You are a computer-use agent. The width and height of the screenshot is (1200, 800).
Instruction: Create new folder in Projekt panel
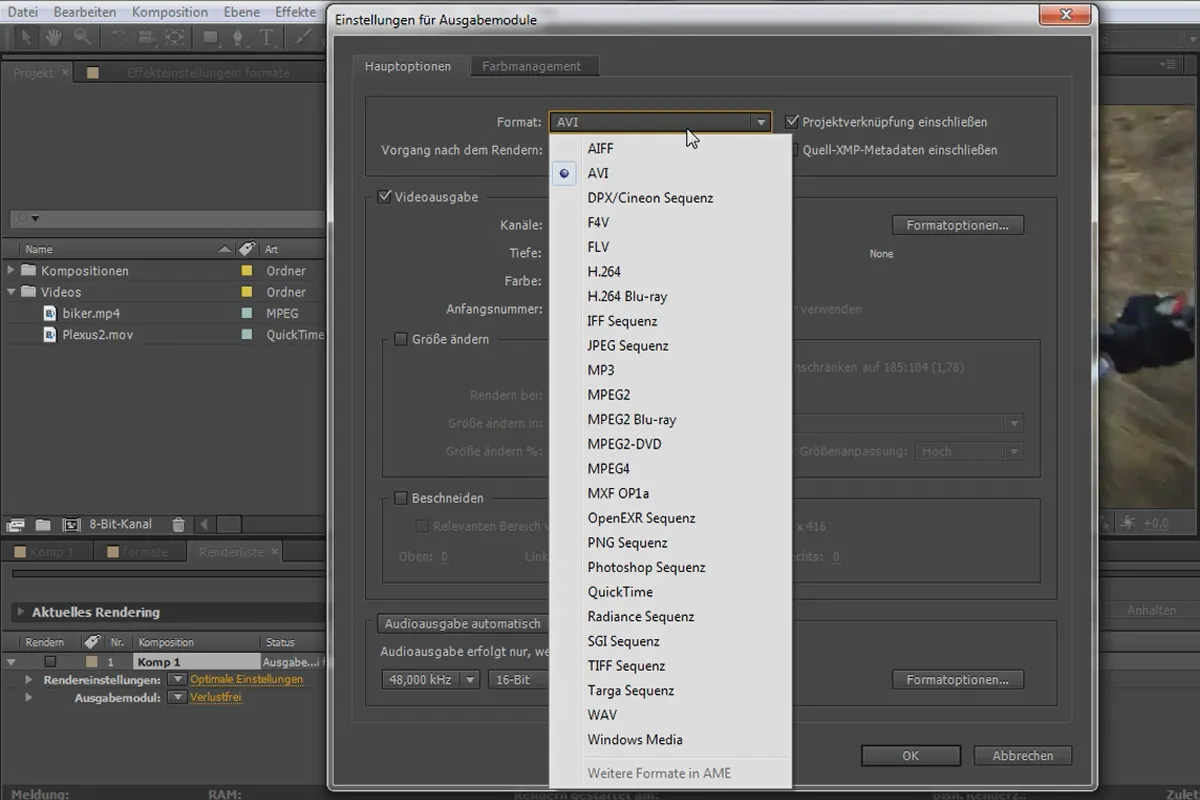43,524
